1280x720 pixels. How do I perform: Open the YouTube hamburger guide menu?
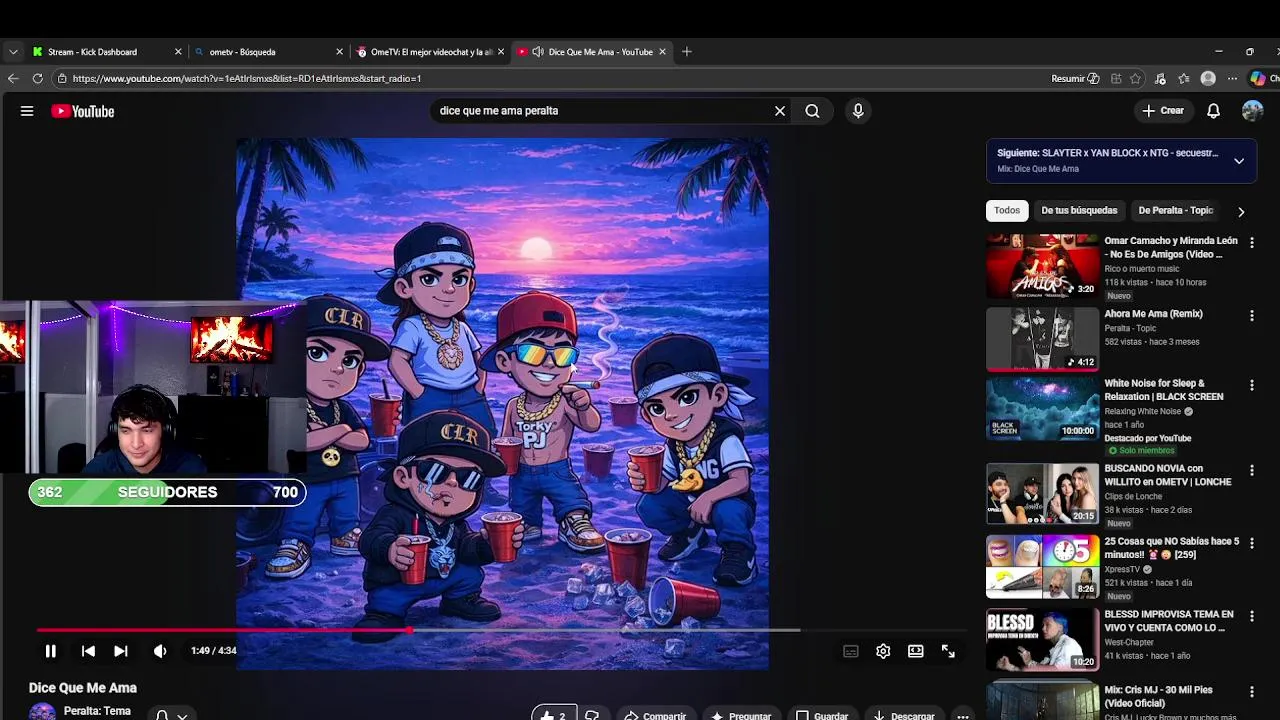(27, 111)
